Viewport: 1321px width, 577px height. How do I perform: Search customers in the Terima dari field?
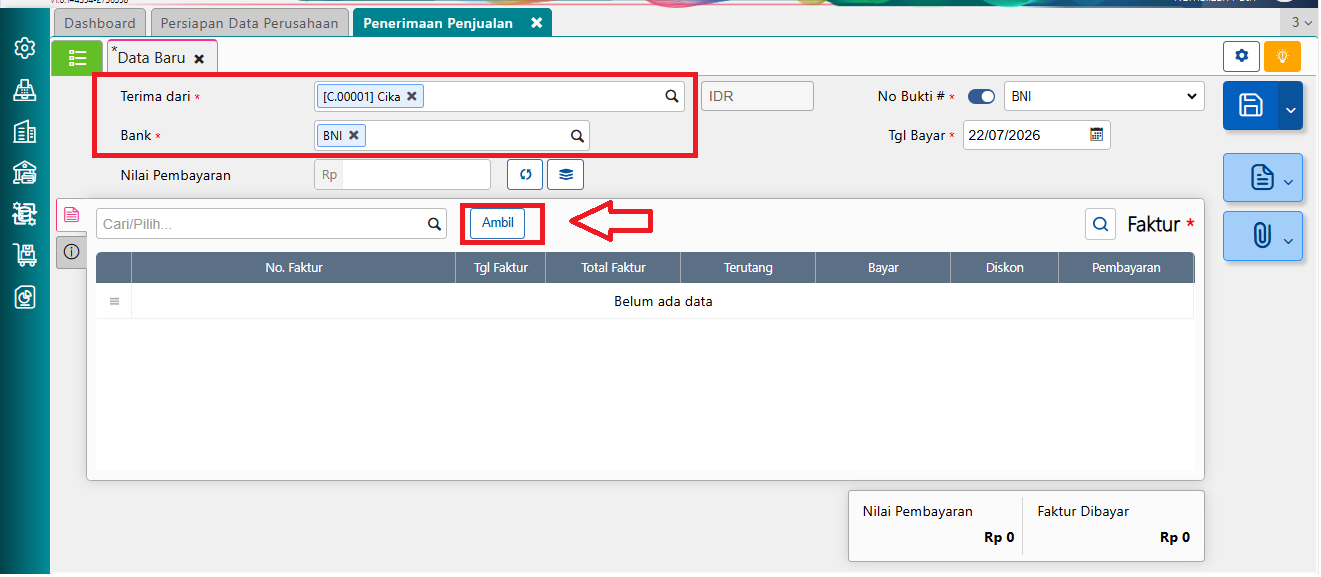672,97
